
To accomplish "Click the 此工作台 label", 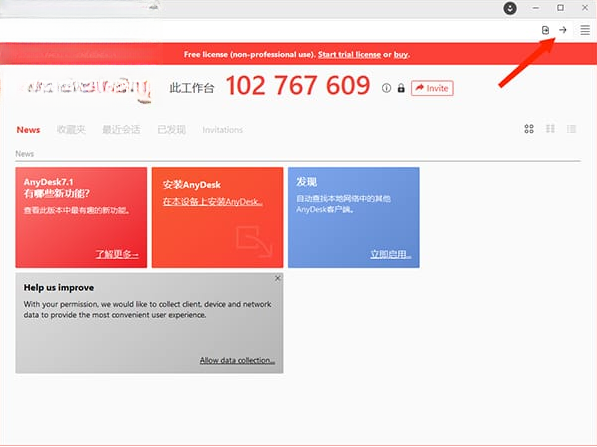I will pos(192,88).
